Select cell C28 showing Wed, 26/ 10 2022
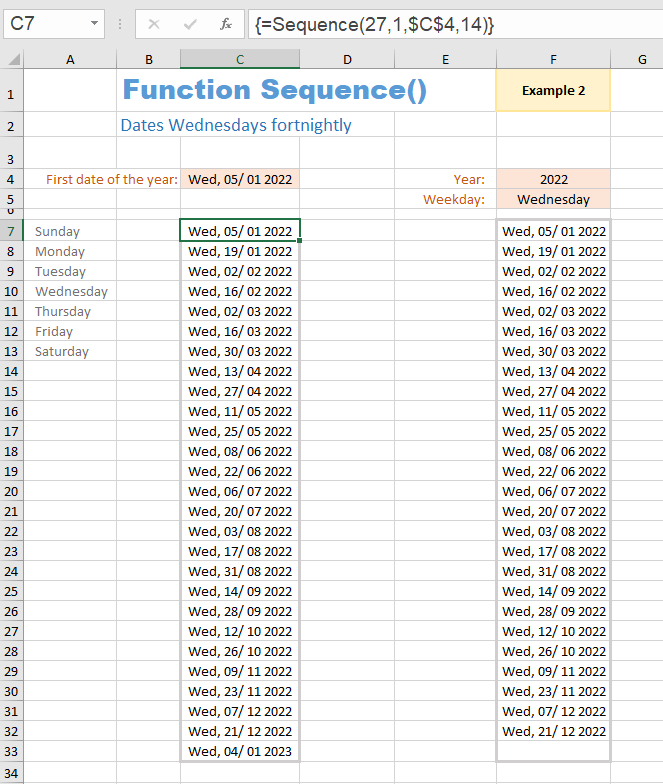Screen dimensions: 663x784 coord(240,651)
